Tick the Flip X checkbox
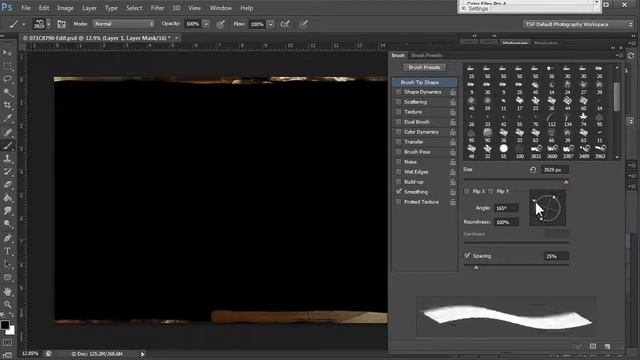This screenshot has width=640, height=360. tap(467, 191)
